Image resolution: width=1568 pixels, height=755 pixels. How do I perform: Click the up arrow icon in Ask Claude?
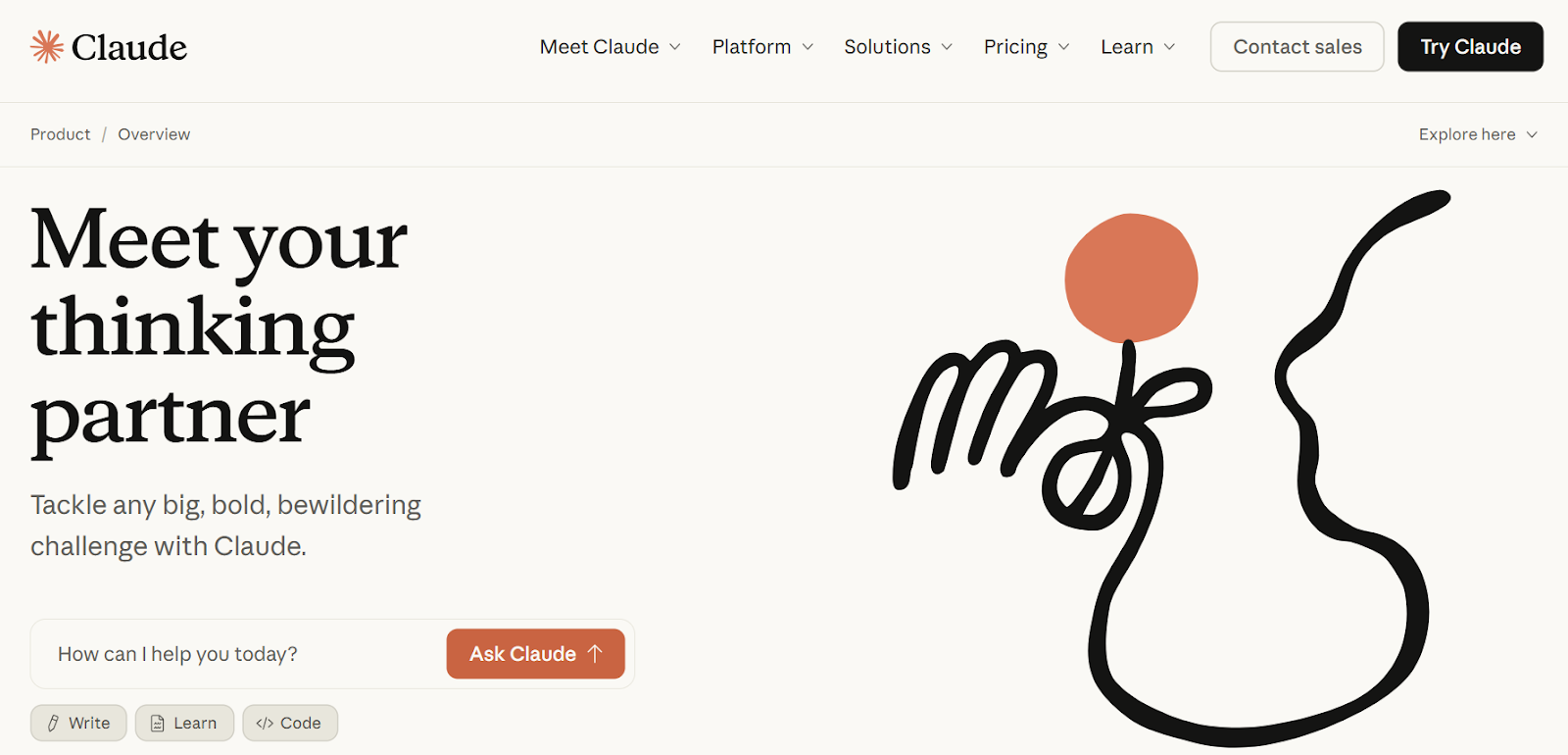point(595,654)
